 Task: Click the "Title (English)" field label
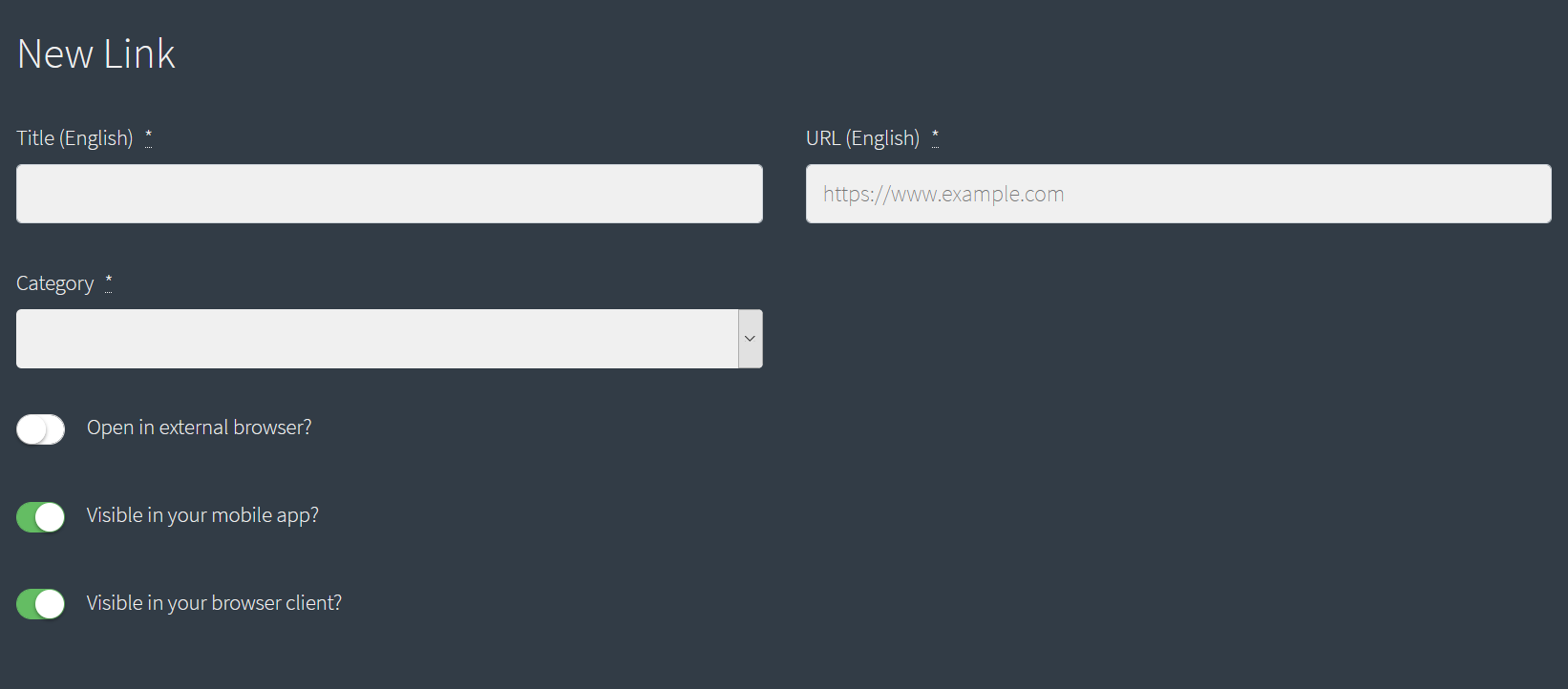74,138
